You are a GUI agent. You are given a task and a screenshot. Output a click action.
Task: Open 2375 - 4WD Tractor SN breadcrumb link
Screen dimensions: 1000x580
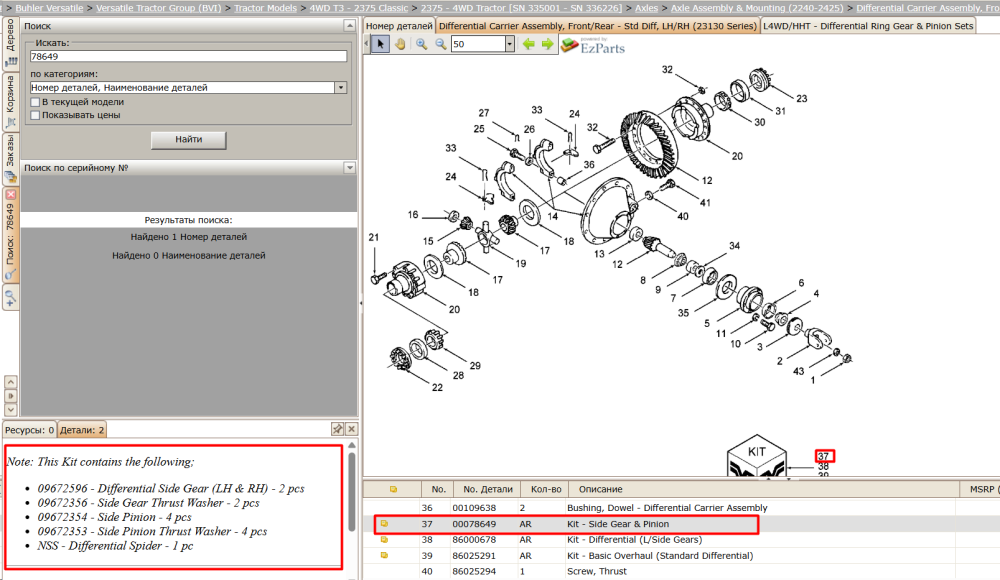521,8
